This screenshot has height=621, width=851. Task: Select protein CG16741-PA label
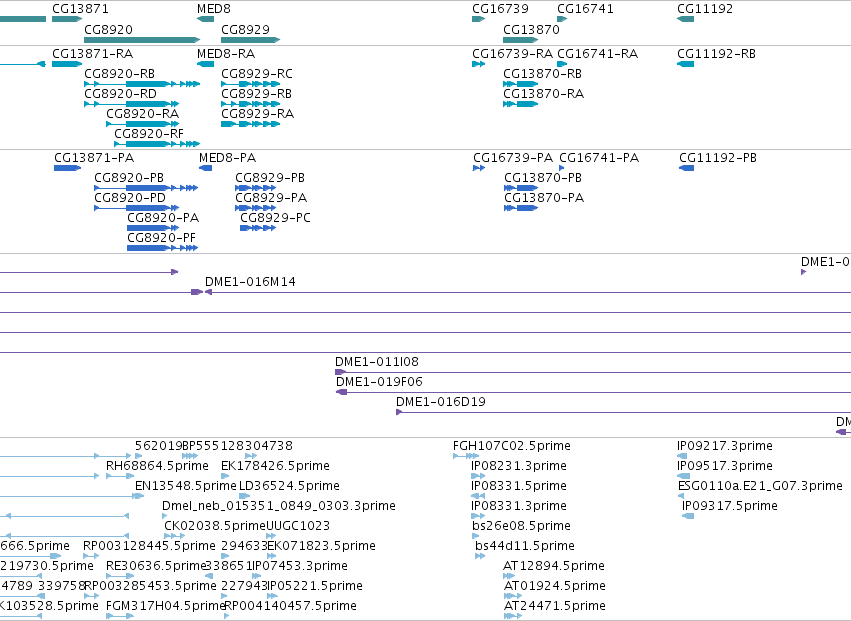(599, 157)
